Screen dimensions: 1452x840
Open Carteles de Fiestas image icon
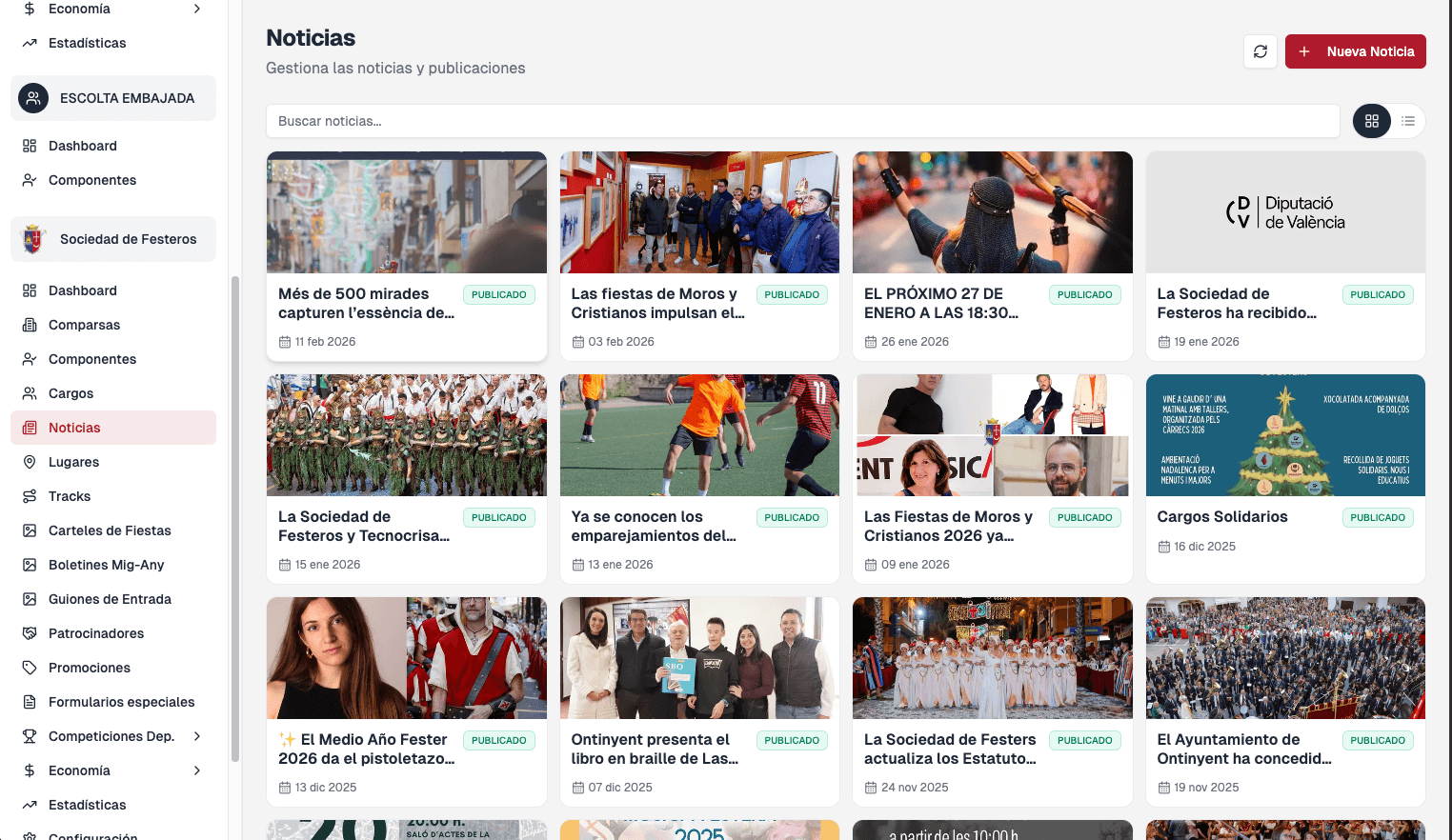[x=30, y=530]
